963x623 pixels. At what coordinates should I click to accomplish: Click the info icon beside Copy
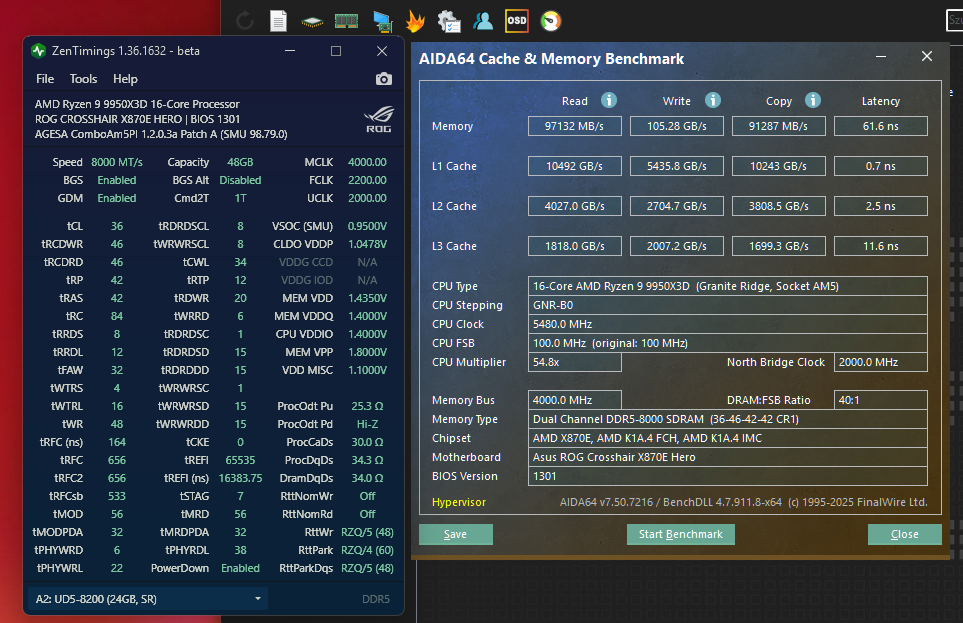813,100
